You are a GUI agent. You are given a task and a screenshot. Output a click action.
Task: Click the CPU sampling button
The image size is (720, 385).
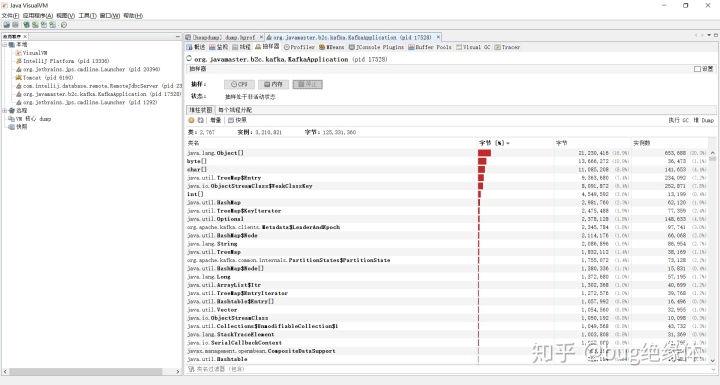point(239,85)
